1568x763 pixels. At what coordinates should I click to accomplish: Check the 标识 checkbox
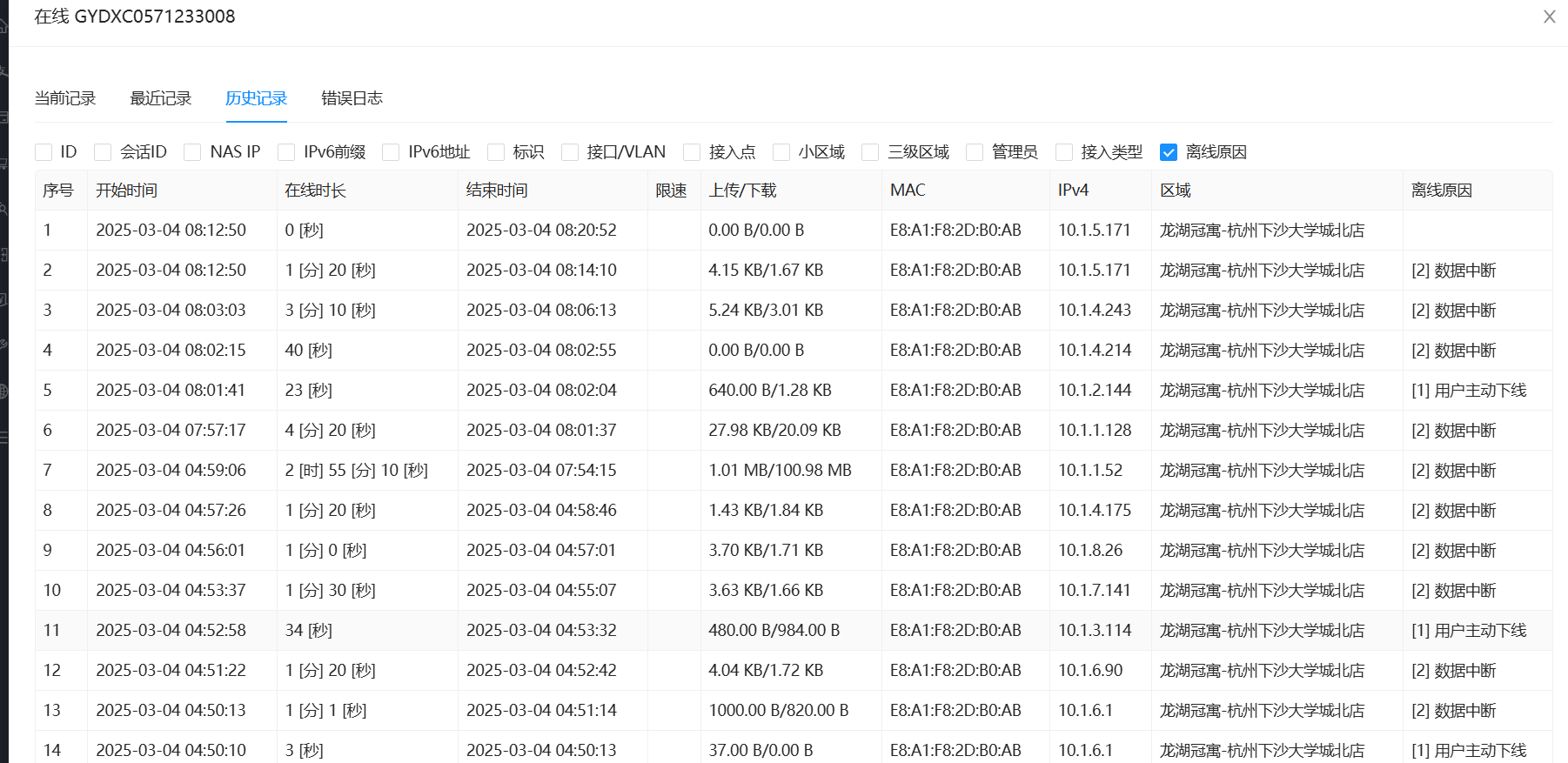pyautogui.click(x=496, y=152)
